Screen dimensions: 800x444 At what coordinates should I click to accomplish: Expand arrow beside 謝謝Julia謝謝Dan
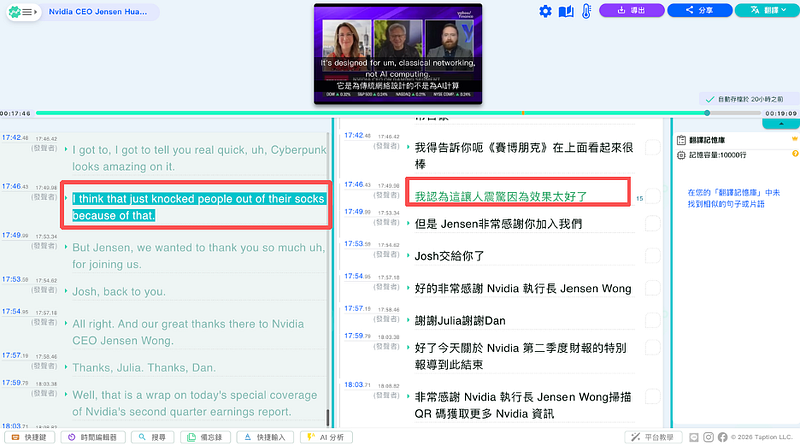[x=408, y=320]
